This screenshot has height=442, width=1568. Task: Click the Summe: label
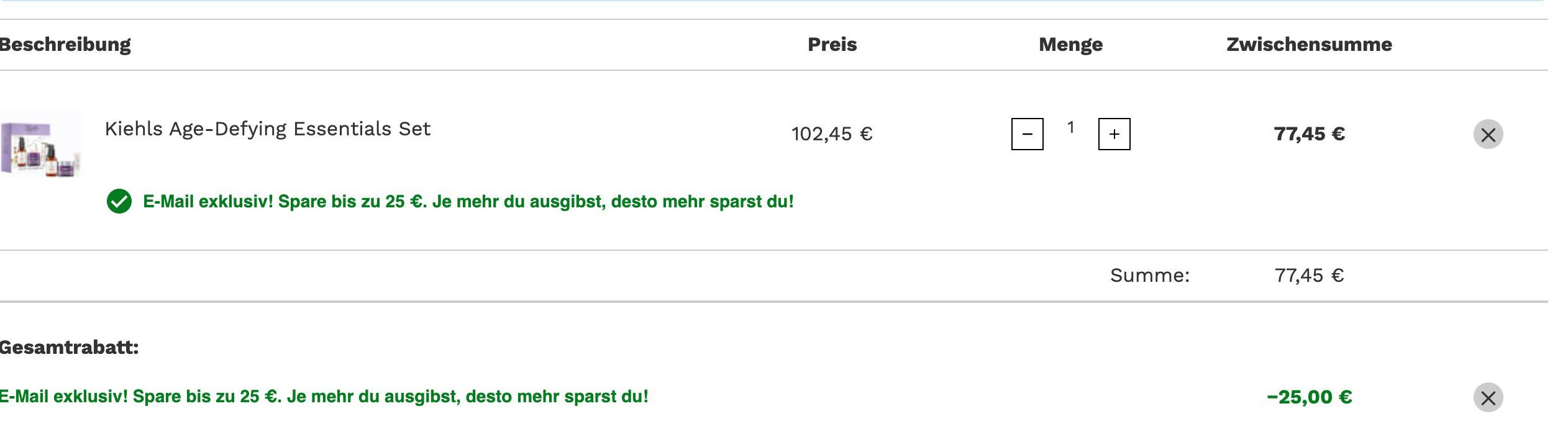pos(1150,276)
